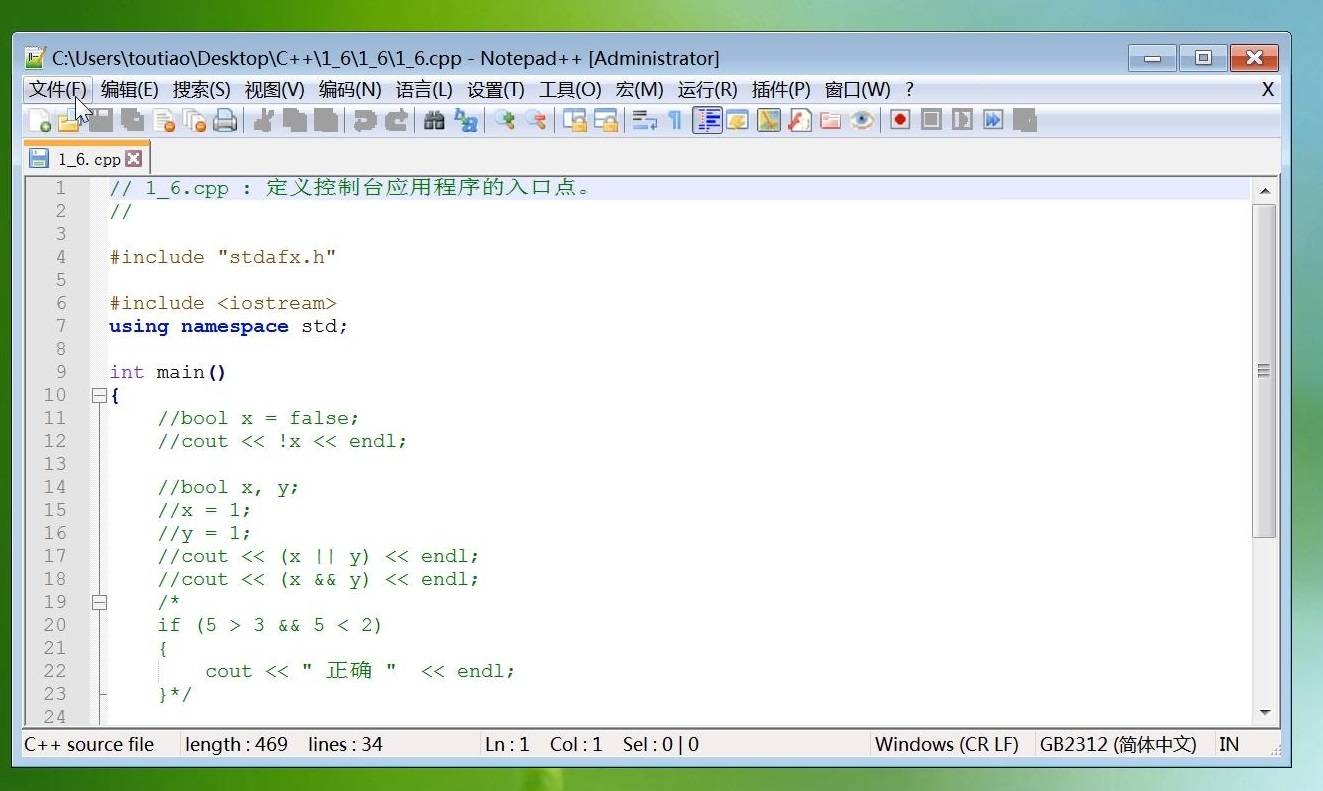Collapse the comment block at line 19
The height and width of the screenshot is (791, 1323).
tap(99, 602)
